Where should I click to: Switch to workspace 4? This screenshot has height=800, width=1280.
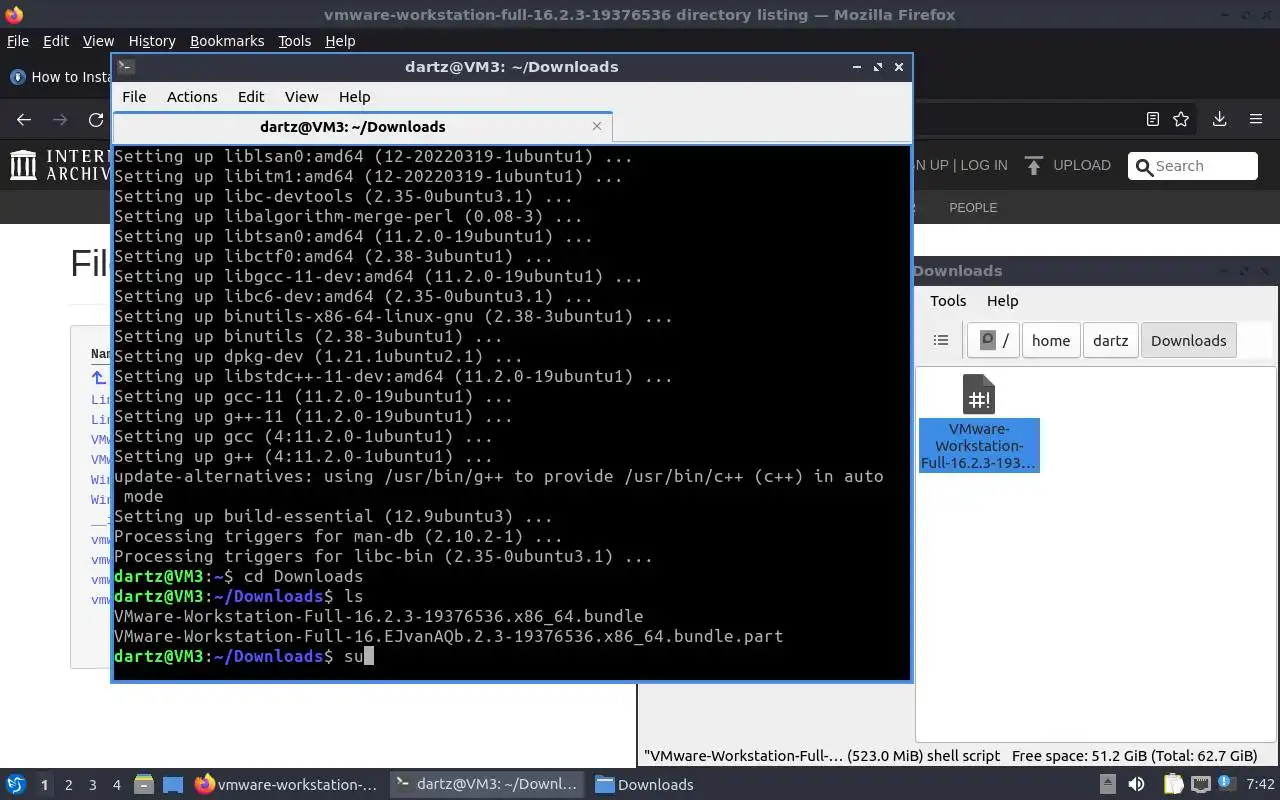(x=116, y=784)
